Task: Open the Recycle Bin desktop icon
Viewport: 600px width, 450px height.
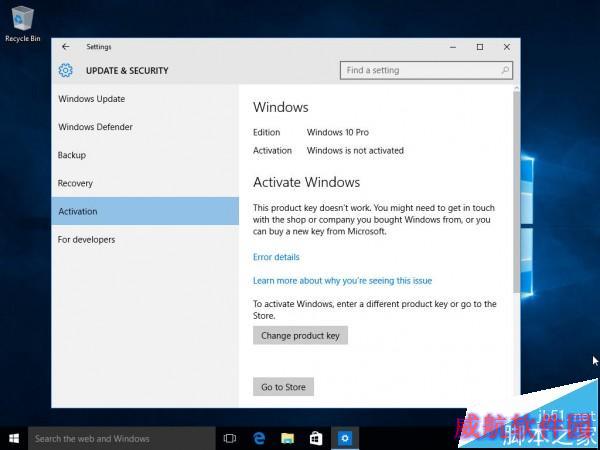Action: pyautogui.click(x=23, y=23)
